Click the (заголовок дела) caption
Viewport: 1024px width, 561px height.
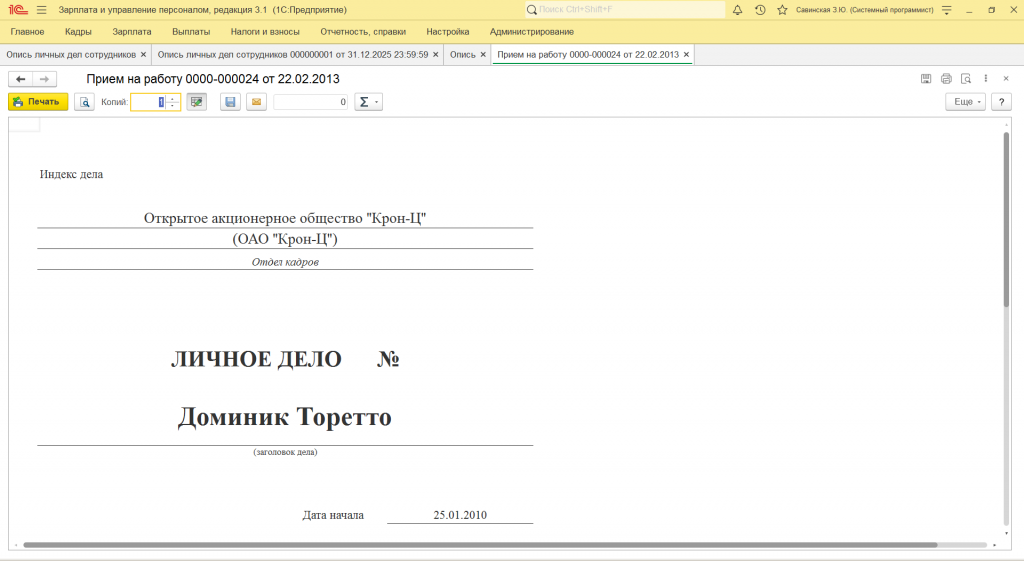[x=285, y=452]
